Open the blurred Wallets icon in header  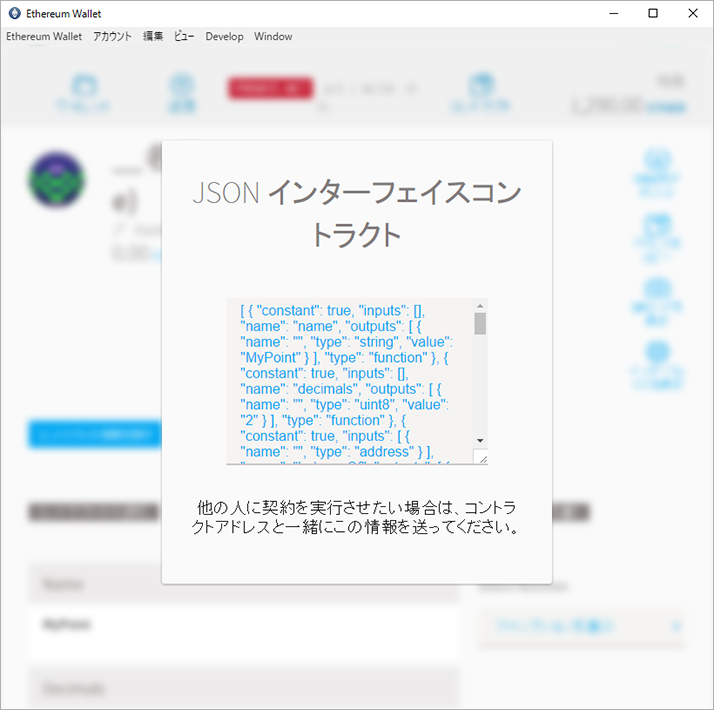coord(84,92)
